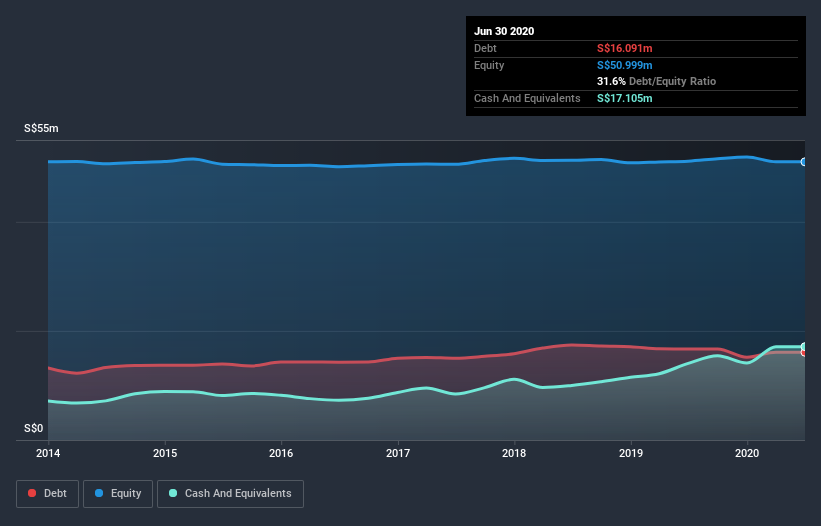Click Cash And Equivalents label in tooltip
Image resolution: width=821 pixels, height=526 pixels.
pos(527,98)
